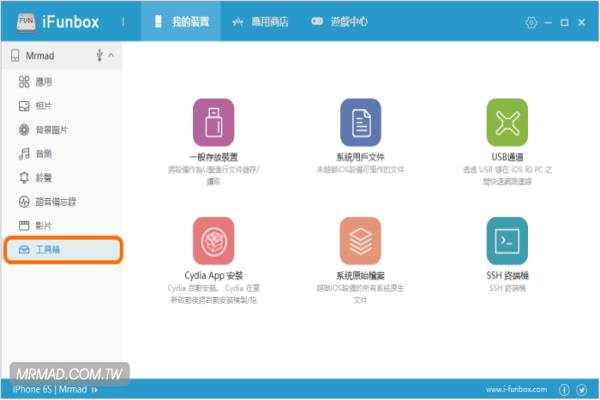Open the 語音備忘錄 voice memos item
Viewport: 600px width, 400px height.
pos(47,202)
